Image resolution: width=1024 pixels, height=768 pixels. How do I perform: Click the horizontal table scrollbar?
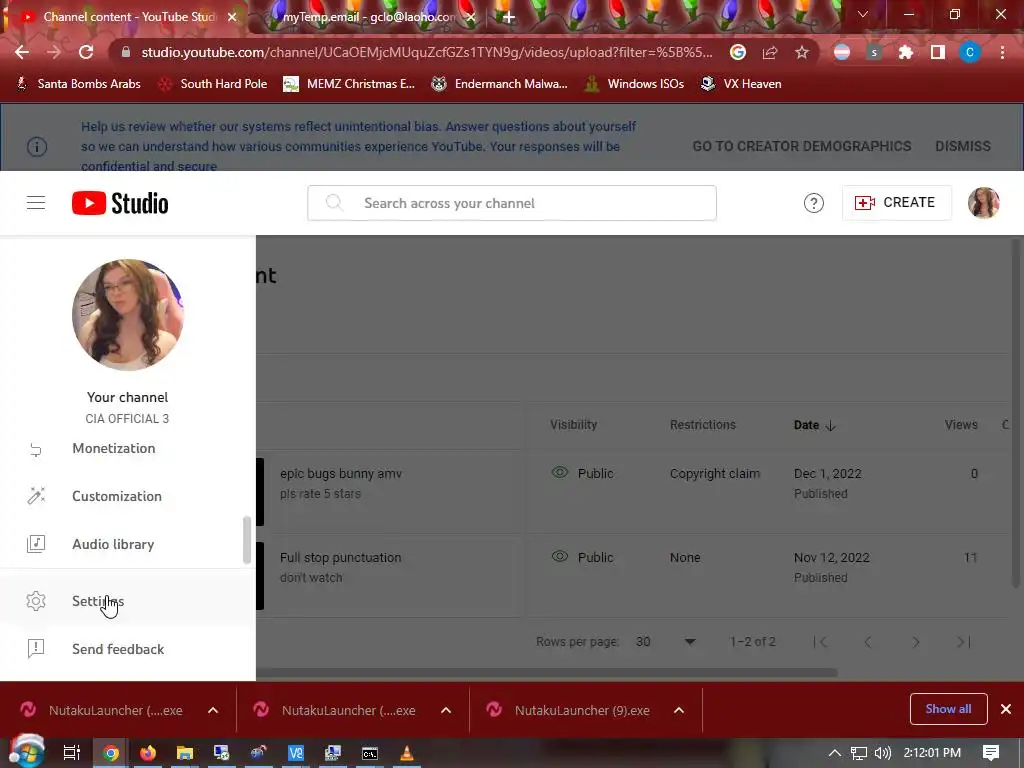(546, 672)
